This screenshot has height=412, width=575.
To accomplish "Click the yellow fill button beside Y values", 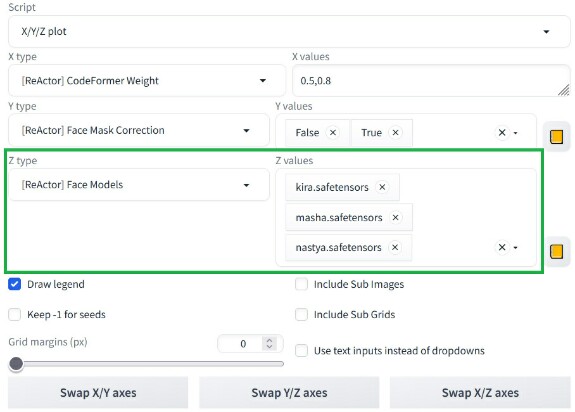I will (556, 137).
